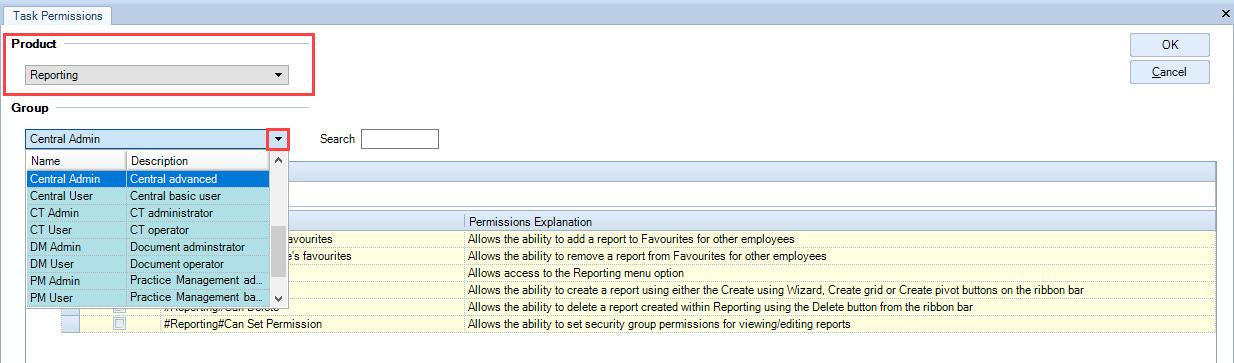Select Central User in the group list

(148, 196)
